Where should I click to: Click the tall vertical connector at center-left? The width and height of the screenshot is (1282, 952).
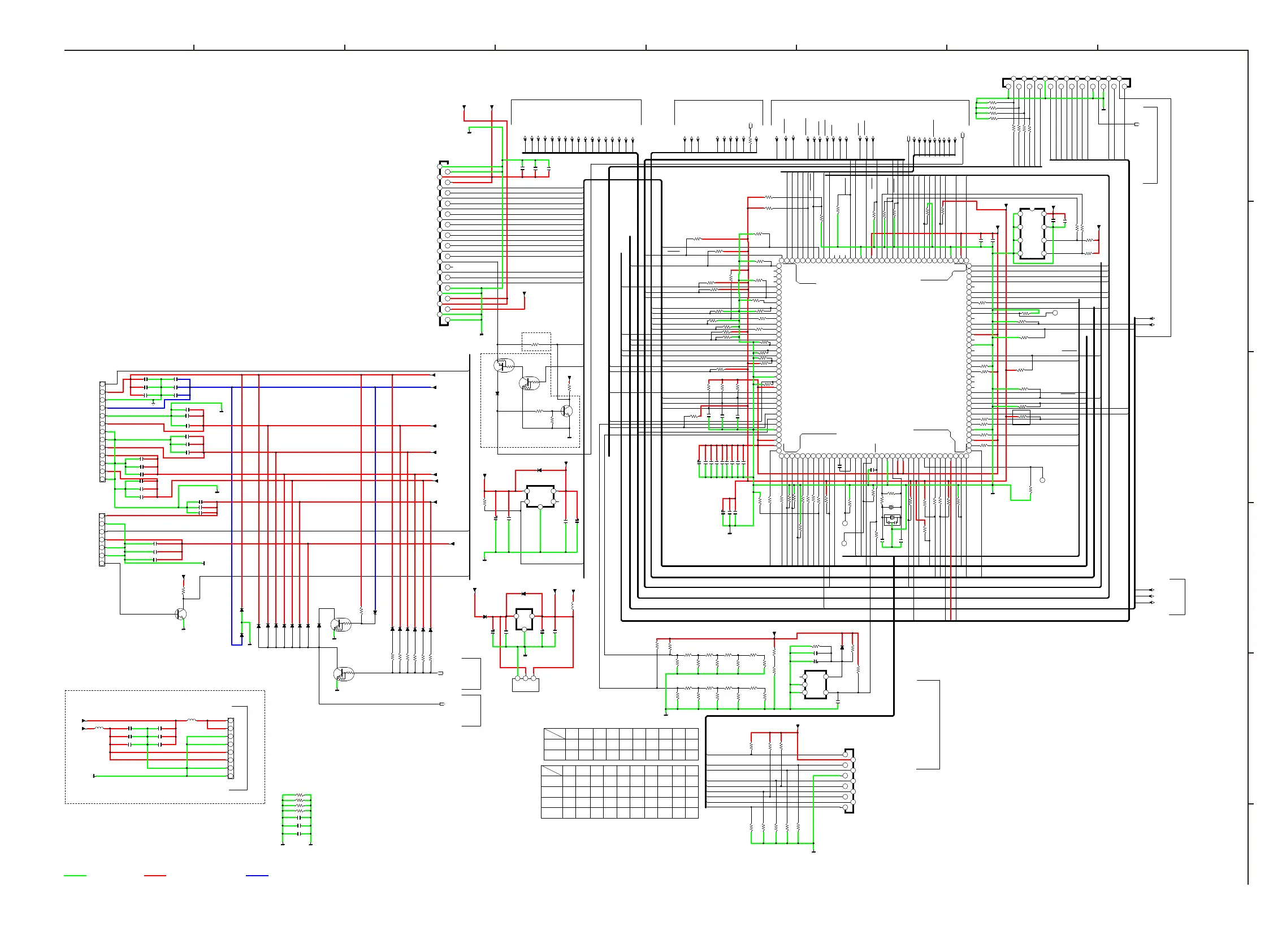tap(444, 243)
